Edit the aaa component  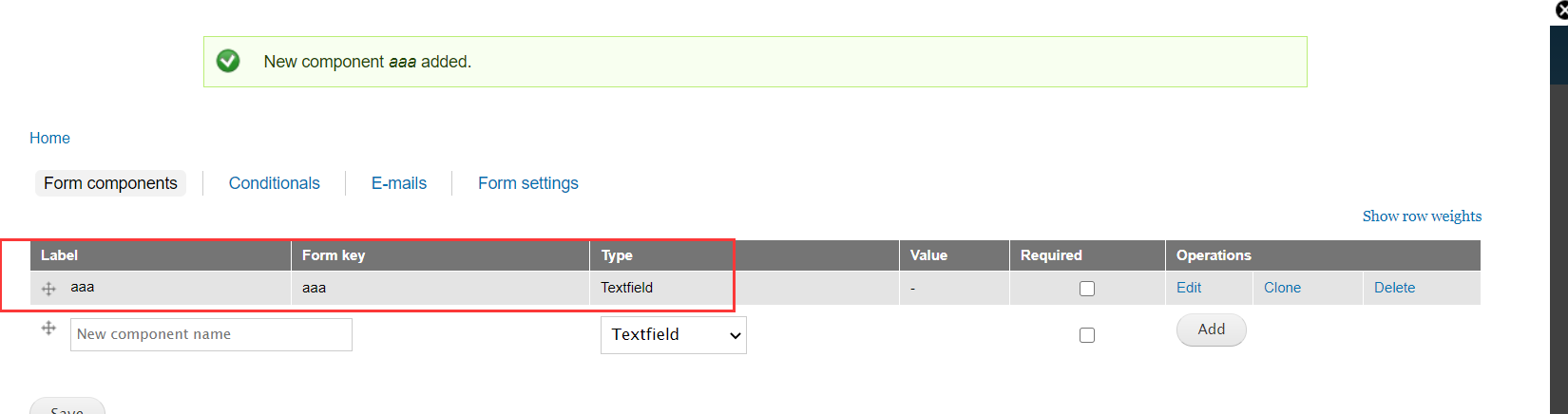[x=1189, y=288]
